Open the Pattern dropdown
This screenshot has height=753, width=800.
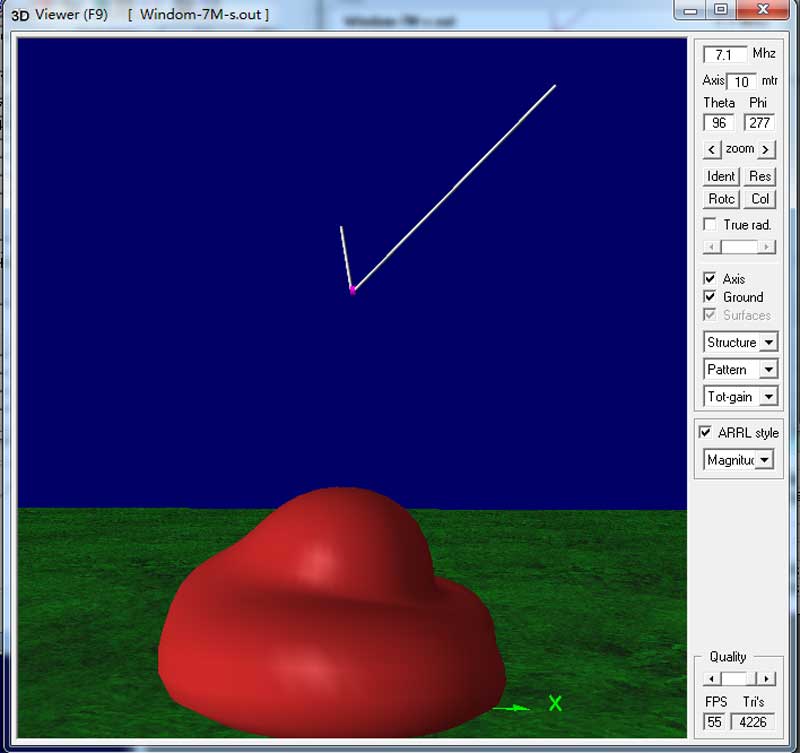[x=740, y=369]
